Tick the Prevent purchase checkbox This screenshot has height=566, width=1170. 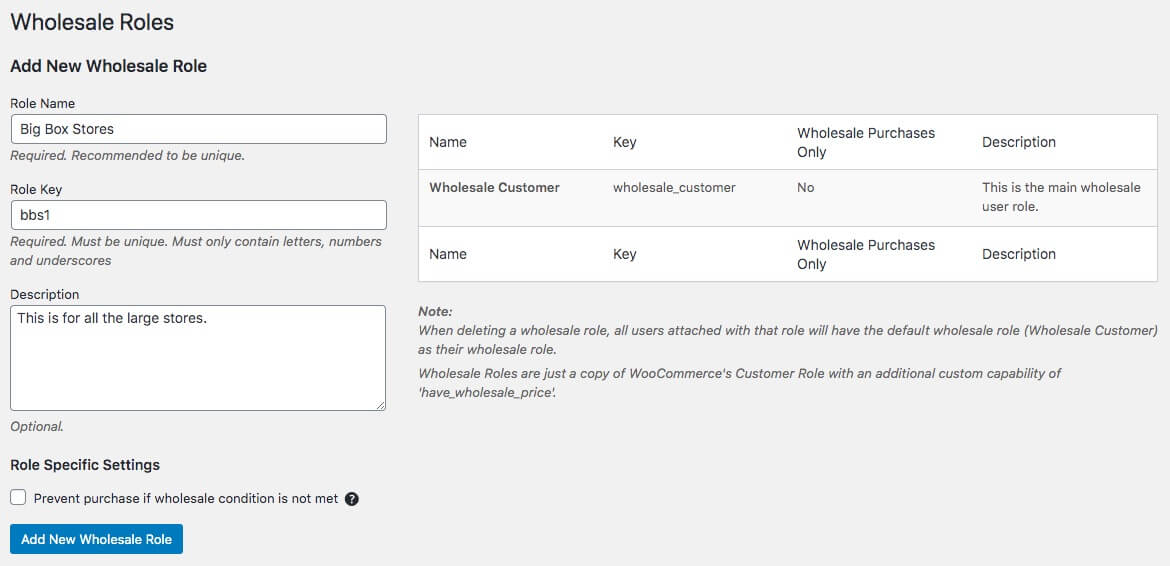(18, 498)
